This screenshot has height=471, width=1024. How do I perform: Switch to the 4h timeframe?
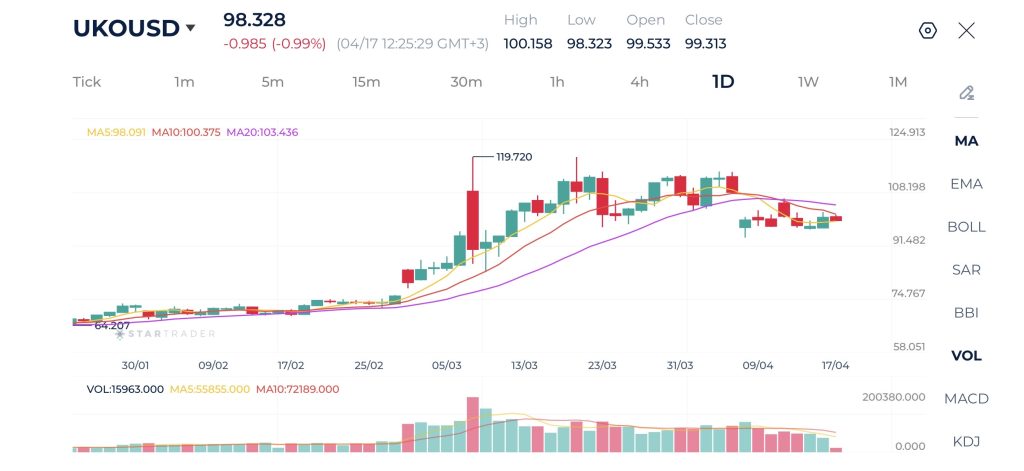639,82
